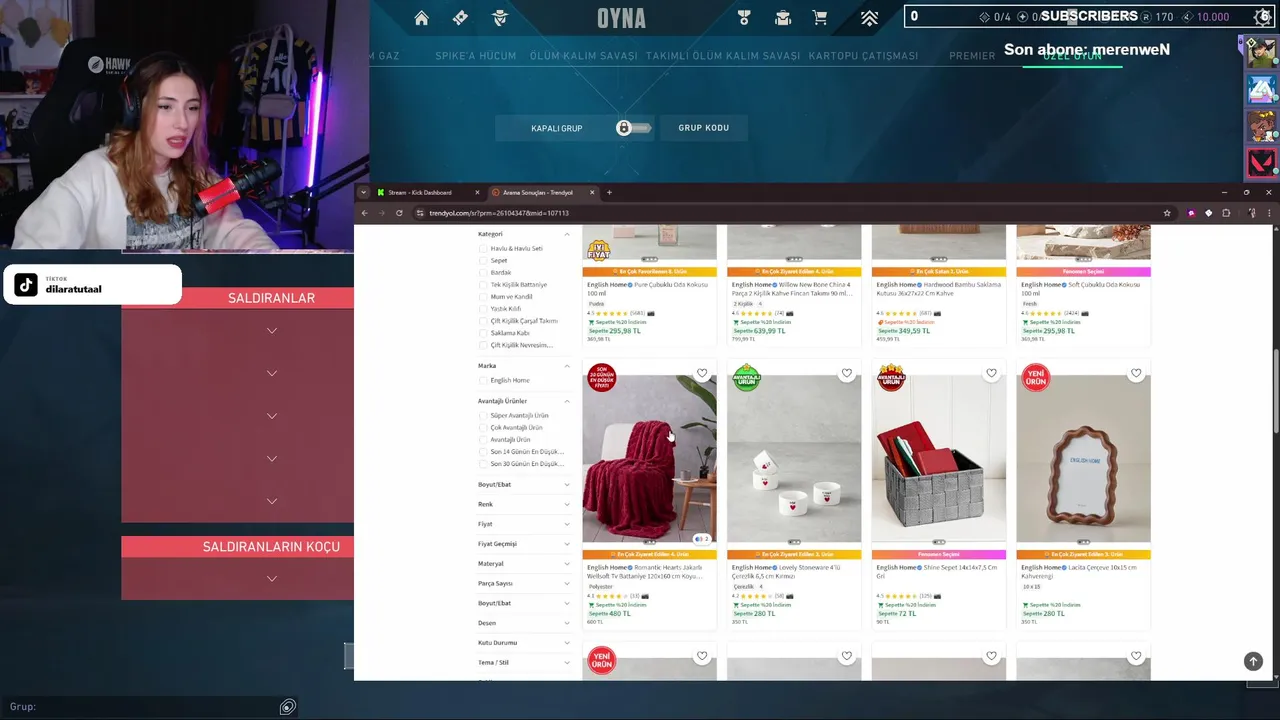
Task: Favorite the Romantic Hearts blanket with the heart
Action: click(x=702, y=373)
